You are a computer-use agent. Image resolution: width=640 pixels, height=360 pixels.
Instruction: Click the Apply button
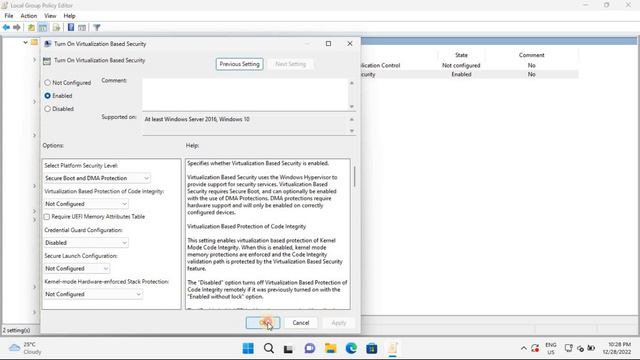coord(339,322)
